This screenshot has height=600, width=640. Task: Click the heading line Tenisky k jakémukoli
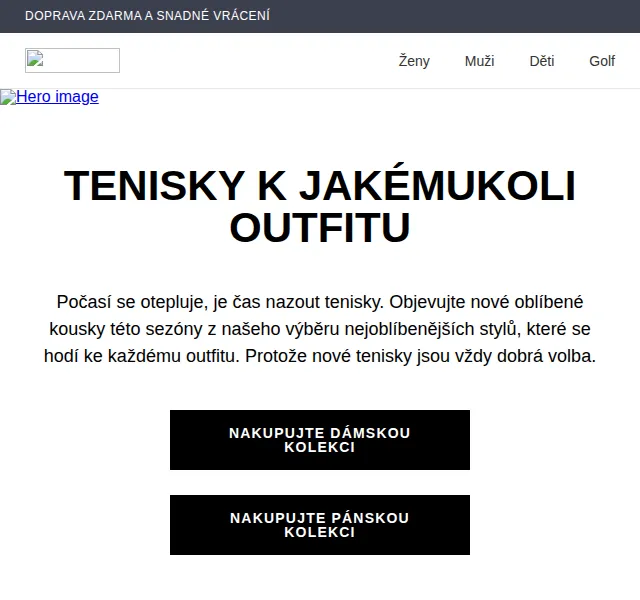320,184
